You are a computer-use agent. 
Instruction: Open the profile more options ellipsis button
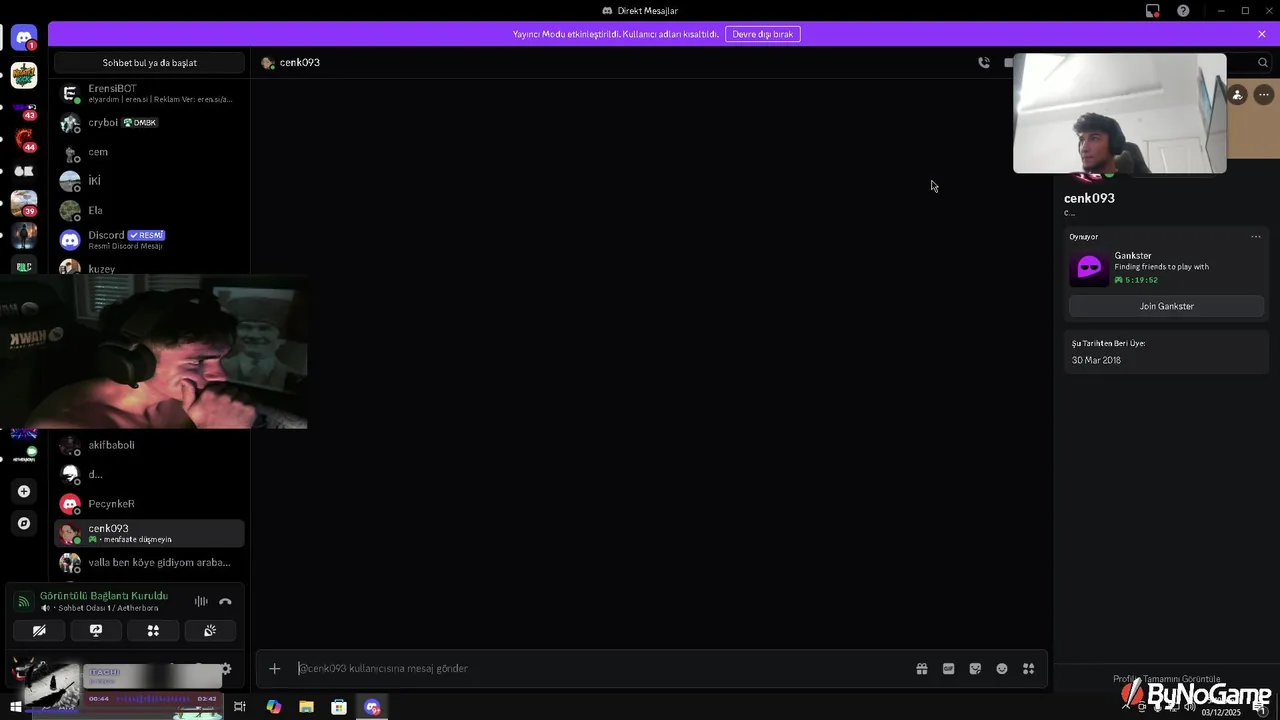(1264, 95)
